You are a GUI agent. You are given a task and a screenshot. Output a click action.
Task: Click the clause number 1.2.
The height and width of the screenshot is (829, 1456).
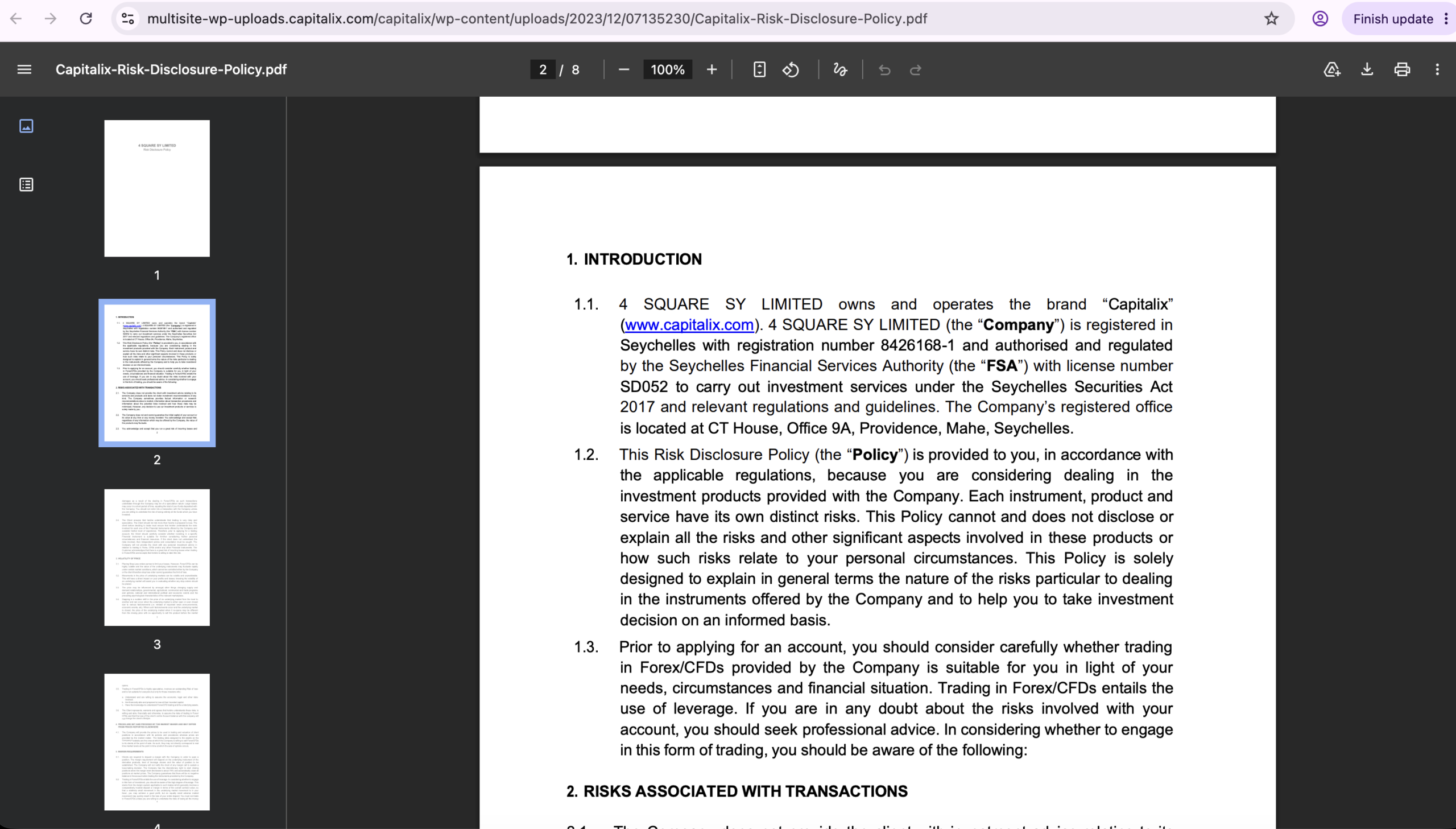[x=586, y=455]
